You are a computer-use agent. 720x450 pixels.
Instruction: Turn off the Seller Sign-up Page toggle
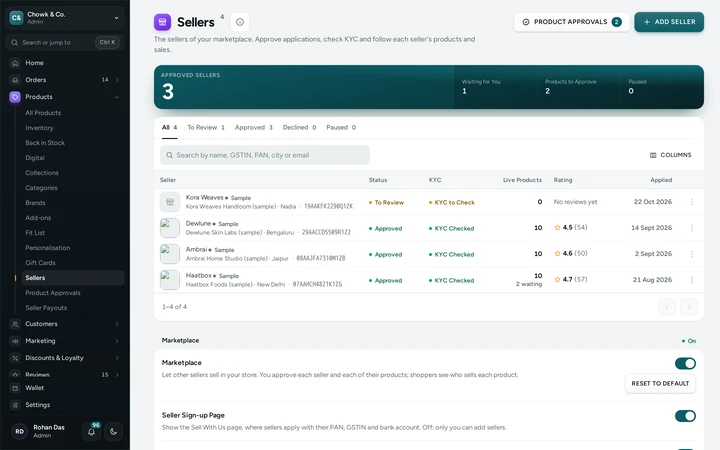tap(685, 416)
